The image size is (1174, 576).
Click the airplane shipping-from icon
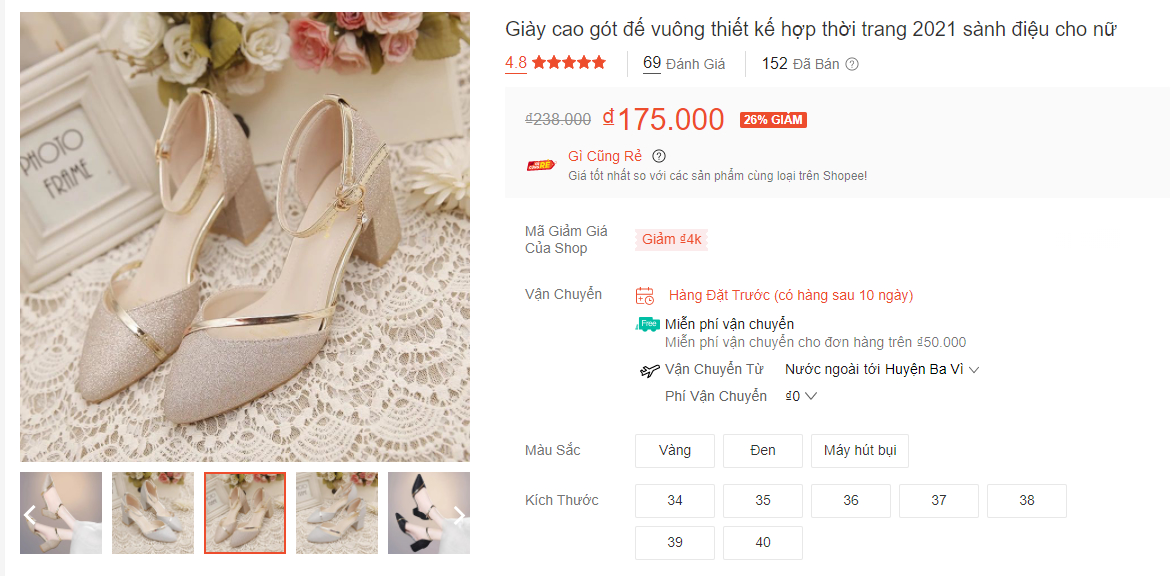click(650, 370)
